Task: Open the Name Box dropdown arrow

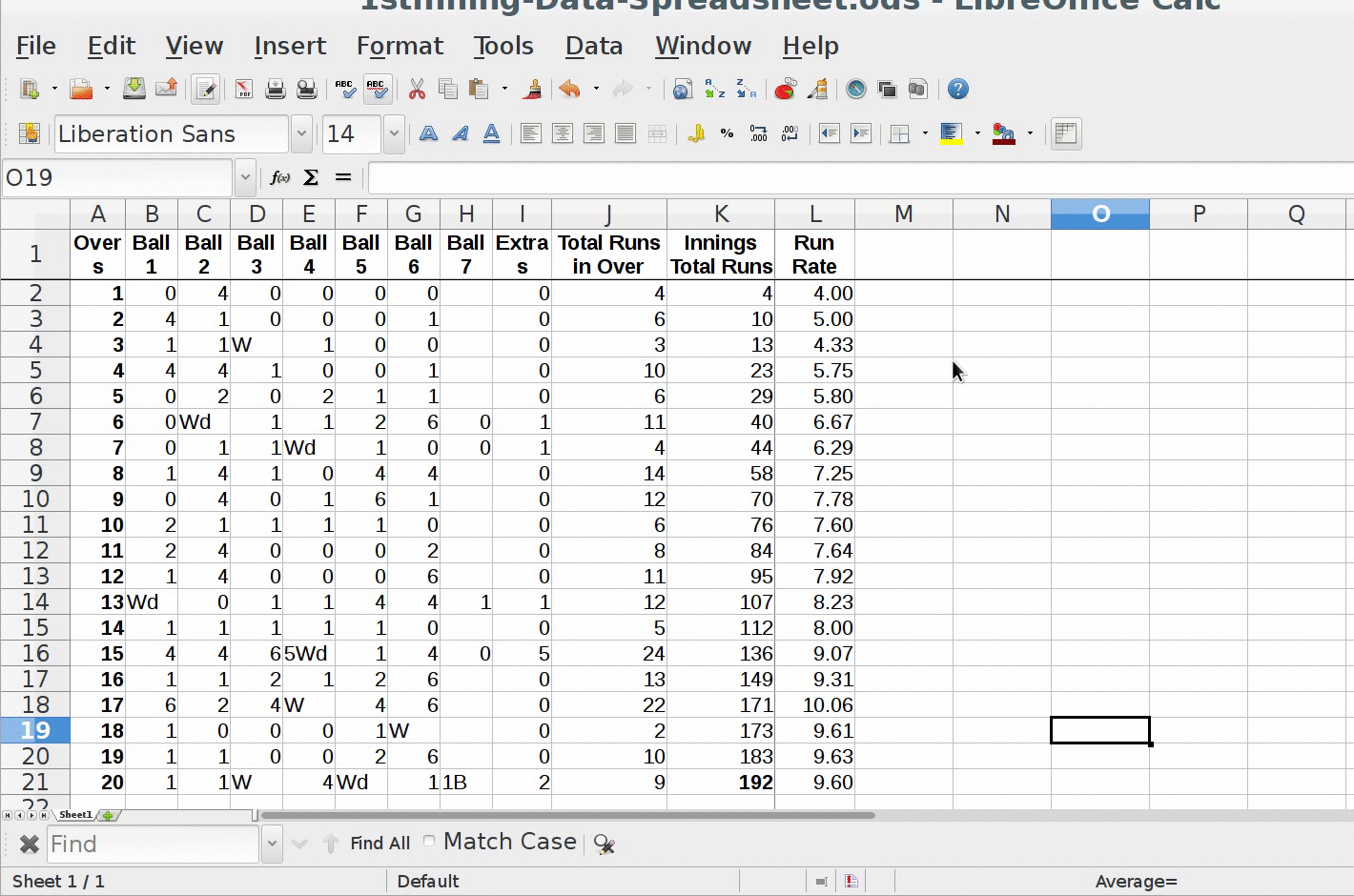Action: (245, 178)
